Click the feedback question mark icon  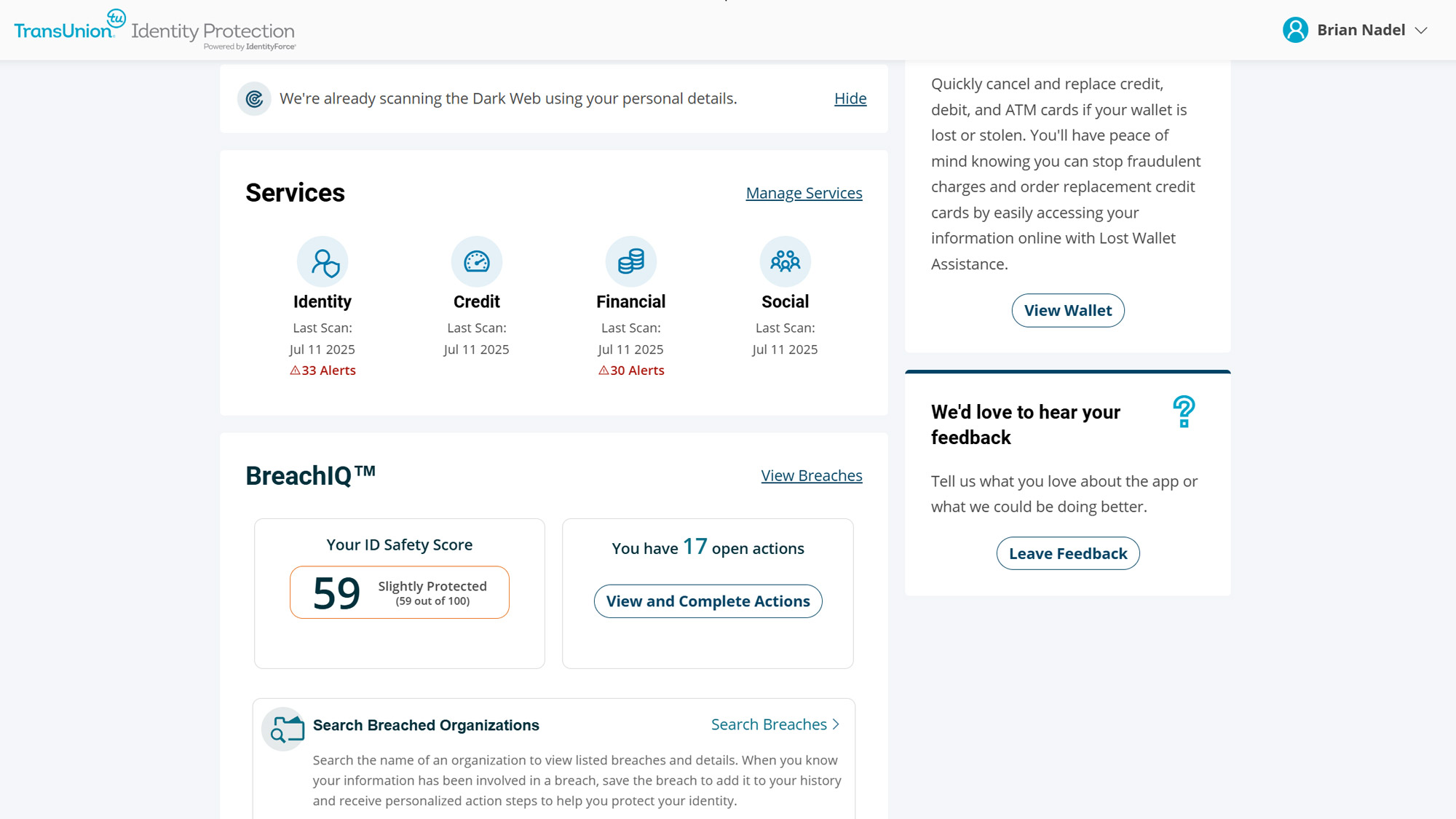(x=1184, y=412)
